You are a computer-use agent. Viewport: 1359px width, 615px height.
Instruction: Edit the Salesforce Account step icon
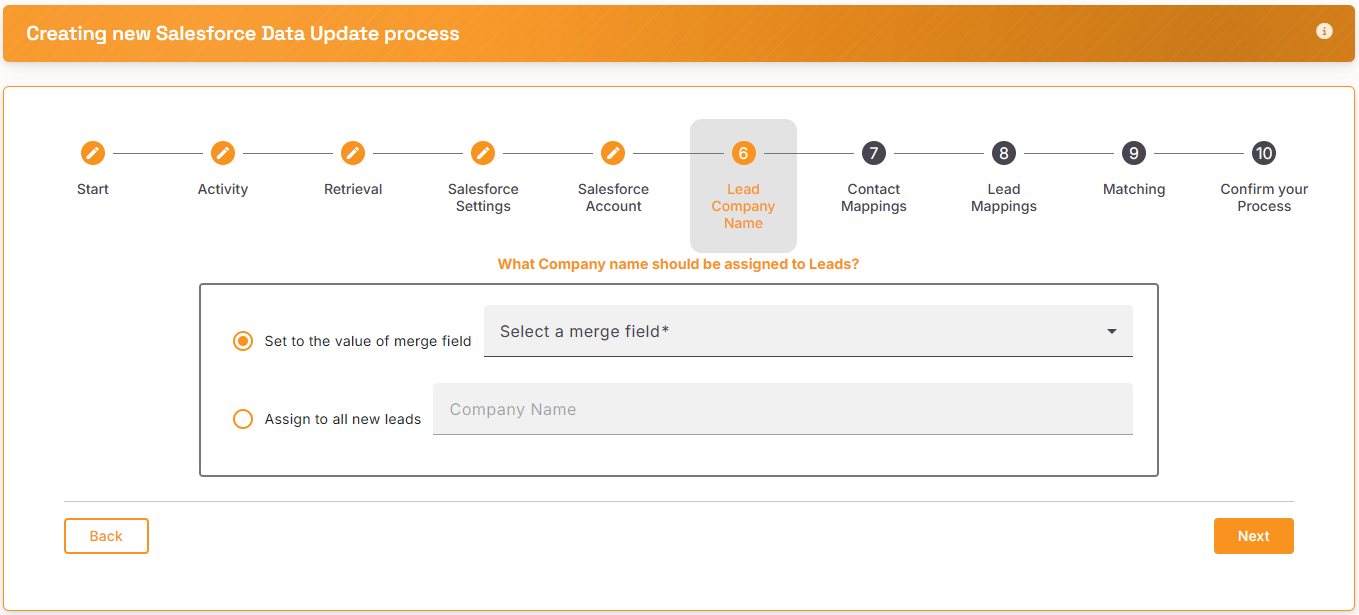coord(613,153)
